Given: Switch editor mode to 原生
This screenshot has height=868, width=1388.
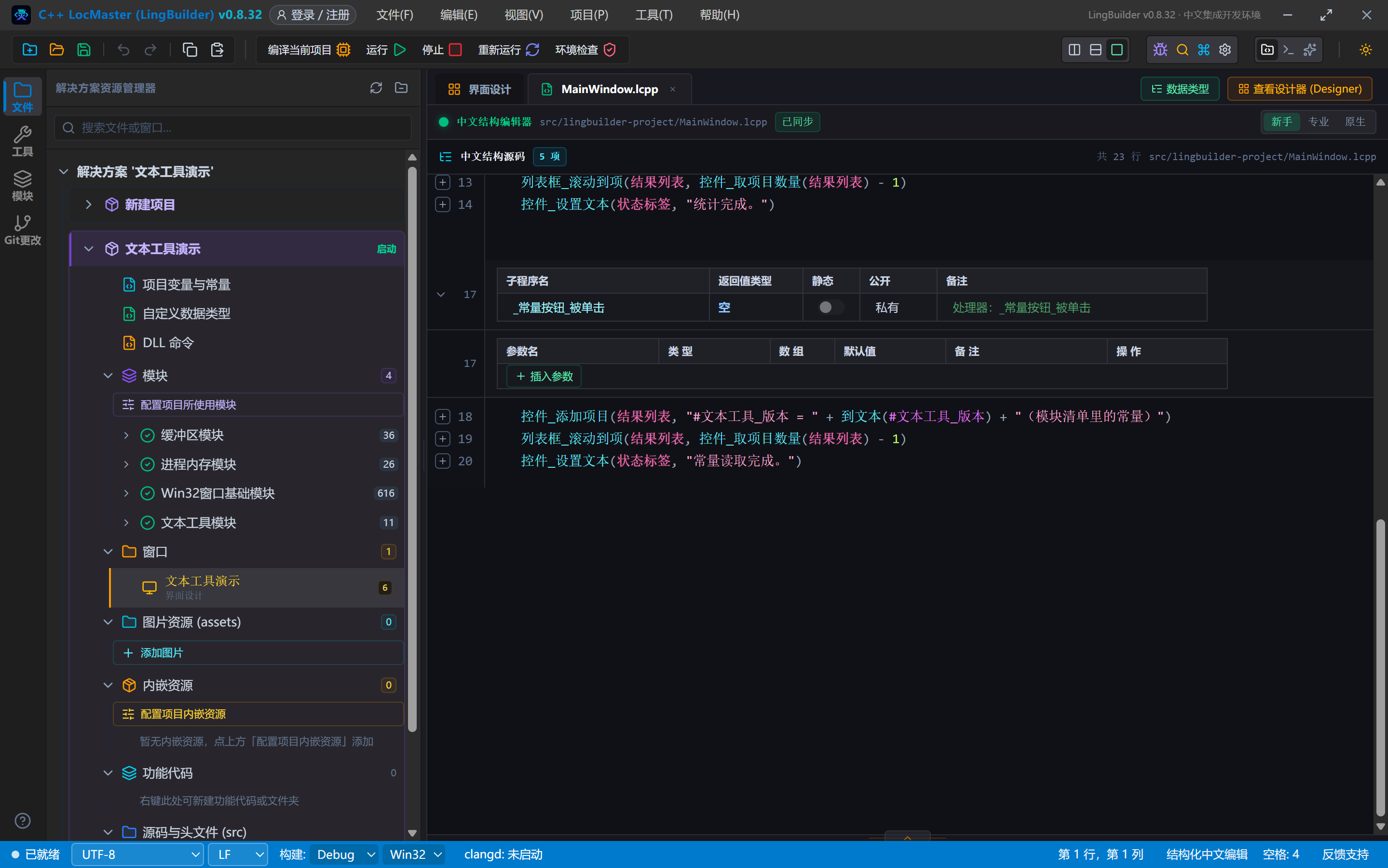Looking at the screenshot, I should point(1355,122).
